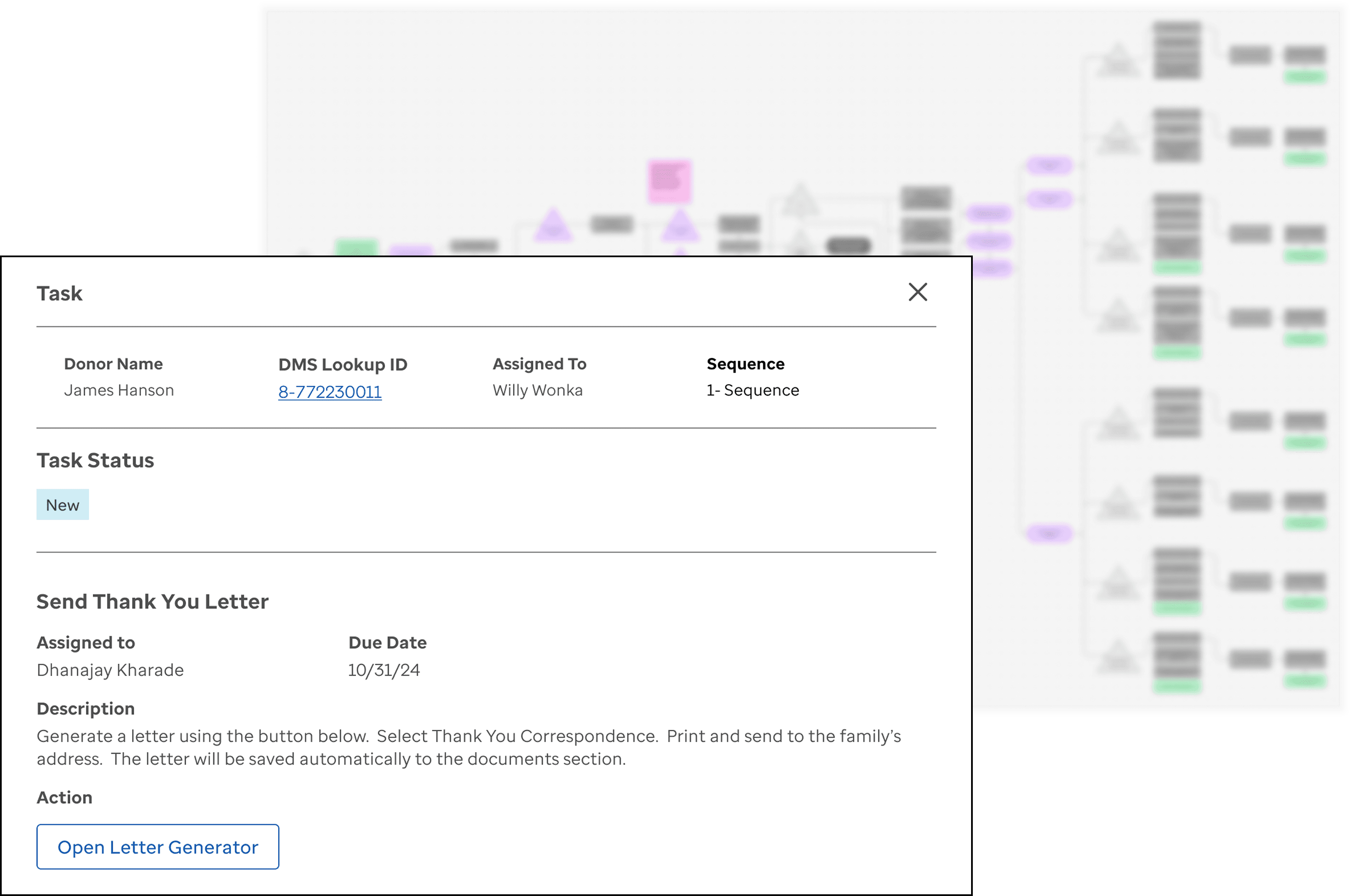The width and height of the screenshot is (1351, 896).
Task: Click the pink square node in flowchart
Action: pyautogui.click(x=670, y=181)
